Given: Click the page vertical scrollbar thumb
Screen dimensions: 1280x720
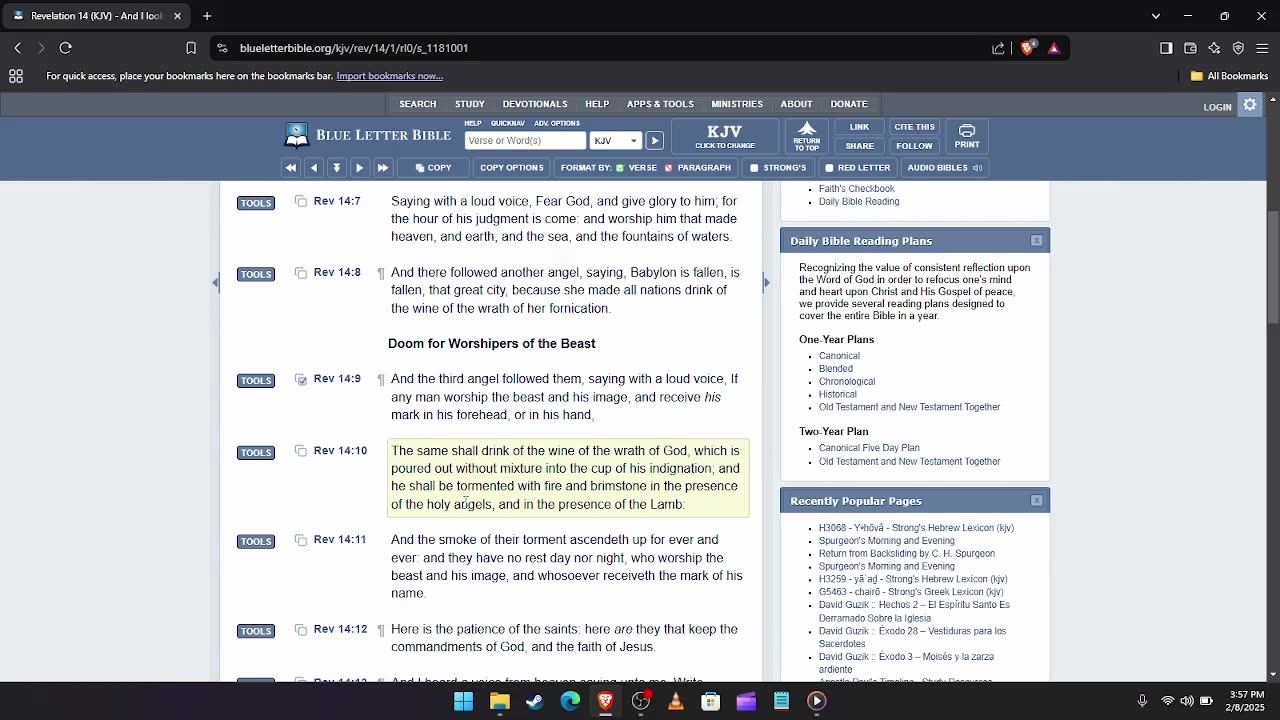Looking at the screenshot, I should [1273, 265].
